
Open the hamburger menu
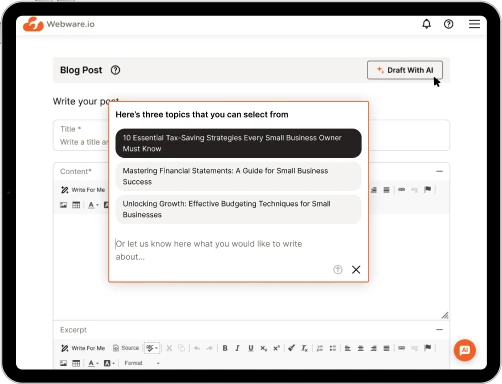pyautogui.click(x=474, y=24)
